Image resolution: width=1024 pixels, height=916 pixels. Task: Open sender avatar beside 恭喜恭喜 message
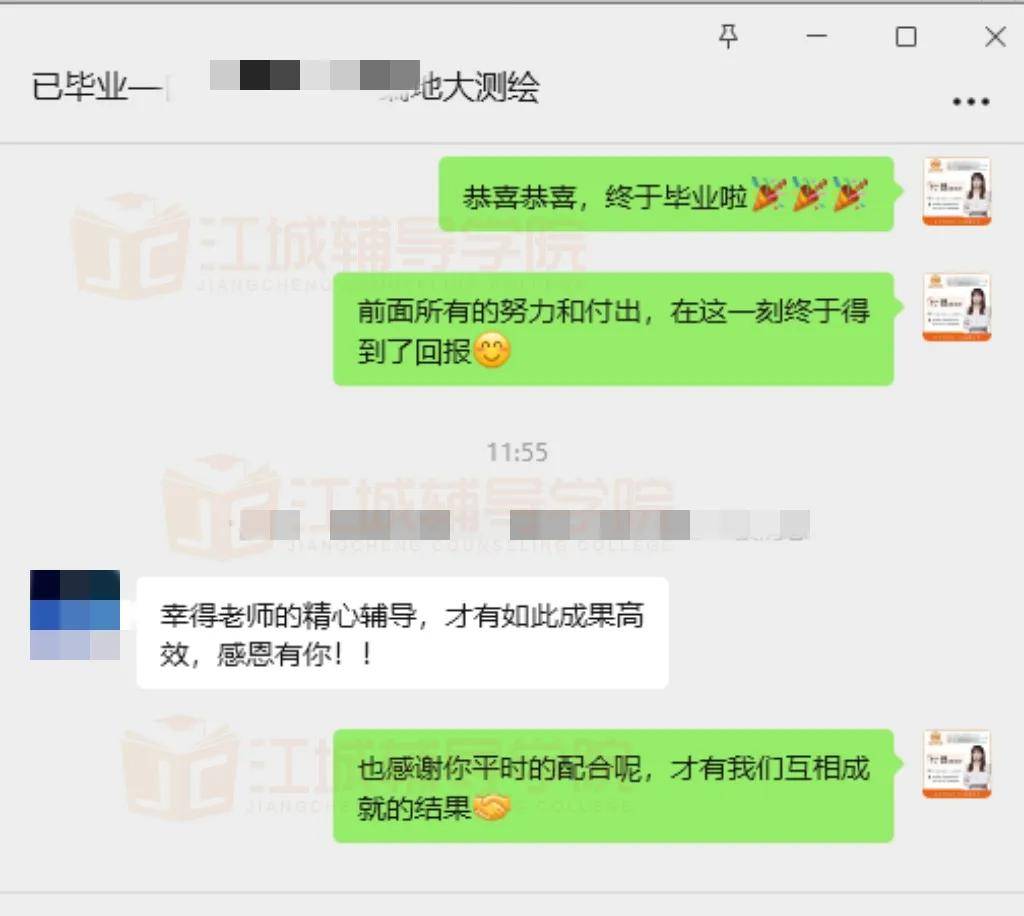point(957,191)
